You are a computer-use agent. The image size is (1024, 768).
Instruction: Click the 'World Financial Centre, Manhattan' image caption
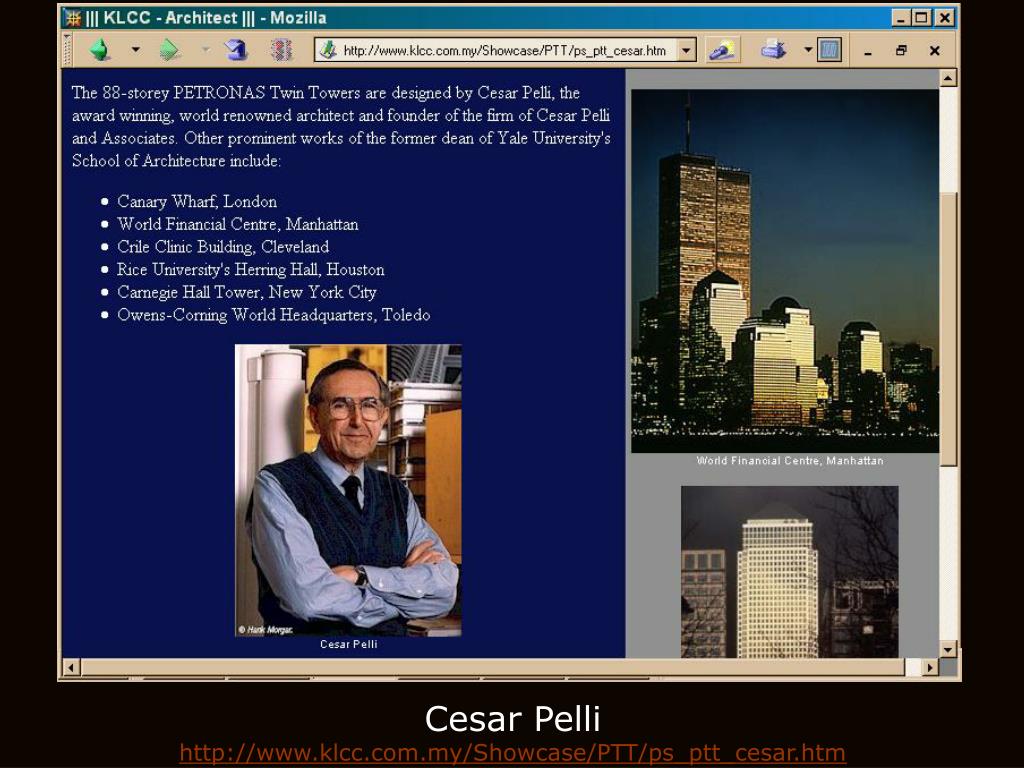tap(790, 460)
